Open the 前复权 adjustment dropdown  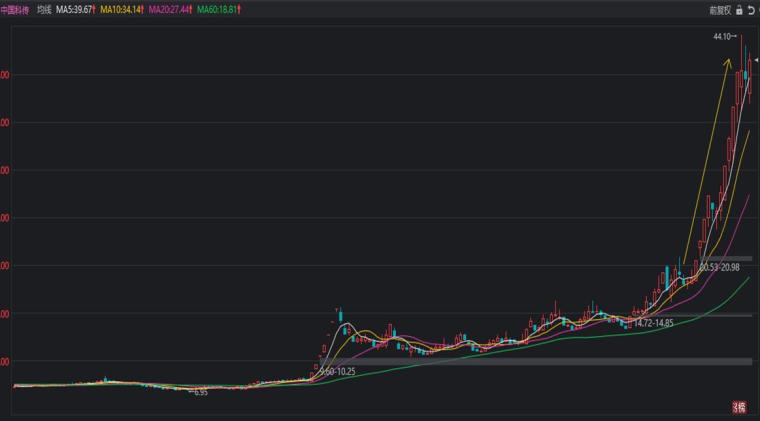tap(720, 9)
